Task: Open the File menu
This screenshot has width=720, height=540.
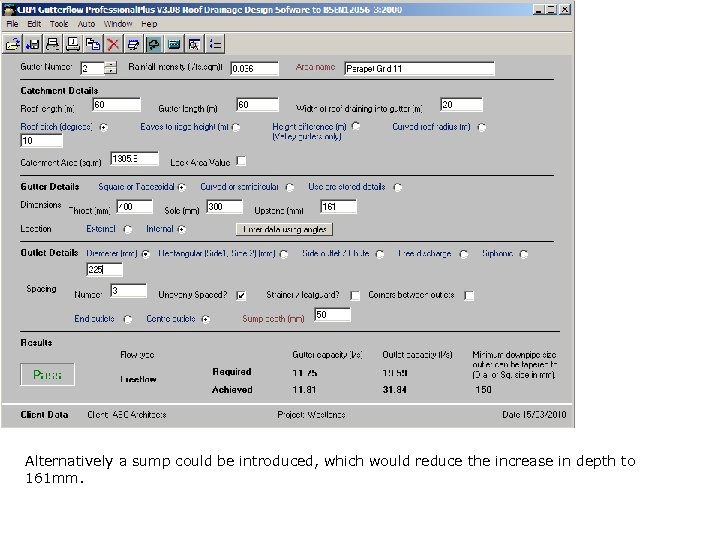Action: (x=12, y=24)
